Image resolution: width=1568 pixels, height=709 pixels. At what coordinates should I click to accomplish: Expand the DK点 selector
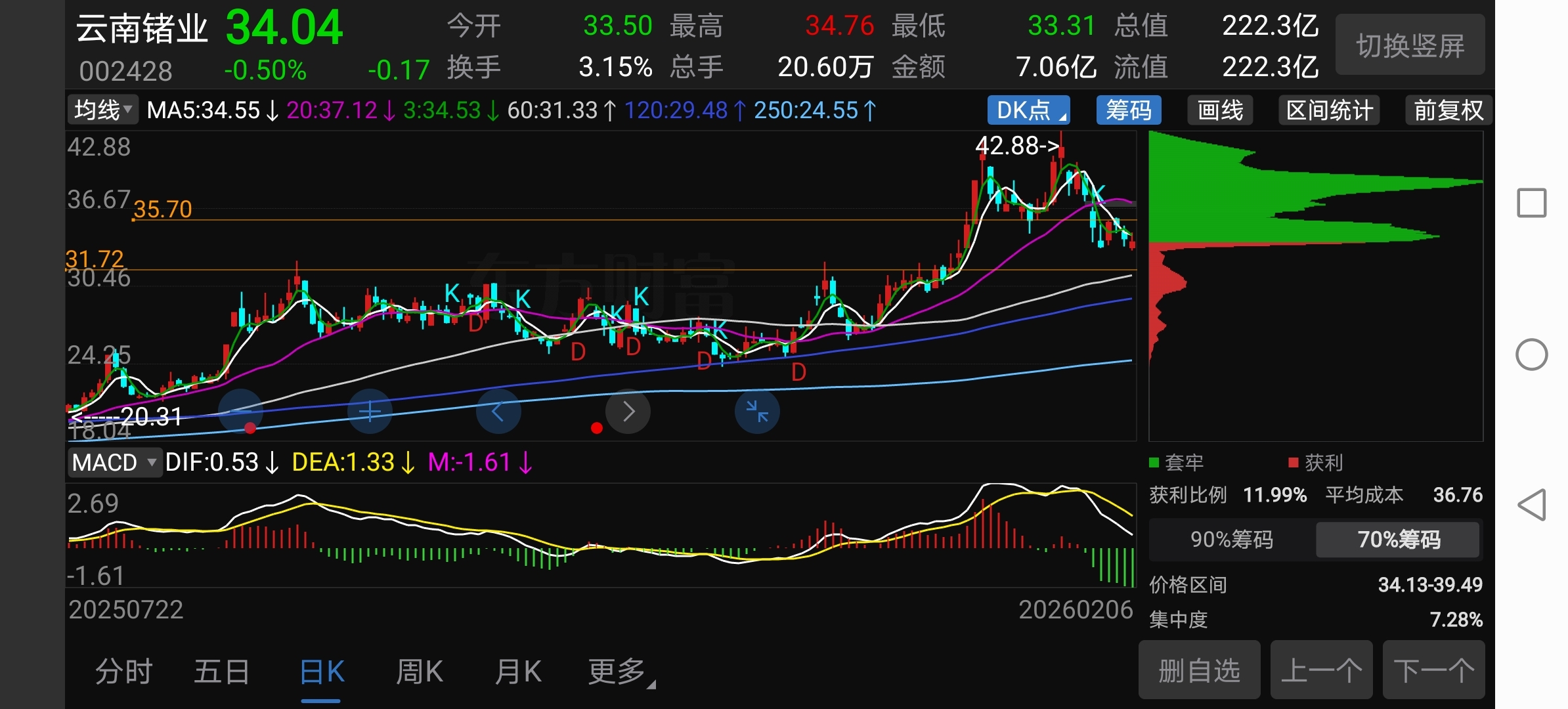coord(1028,110)
